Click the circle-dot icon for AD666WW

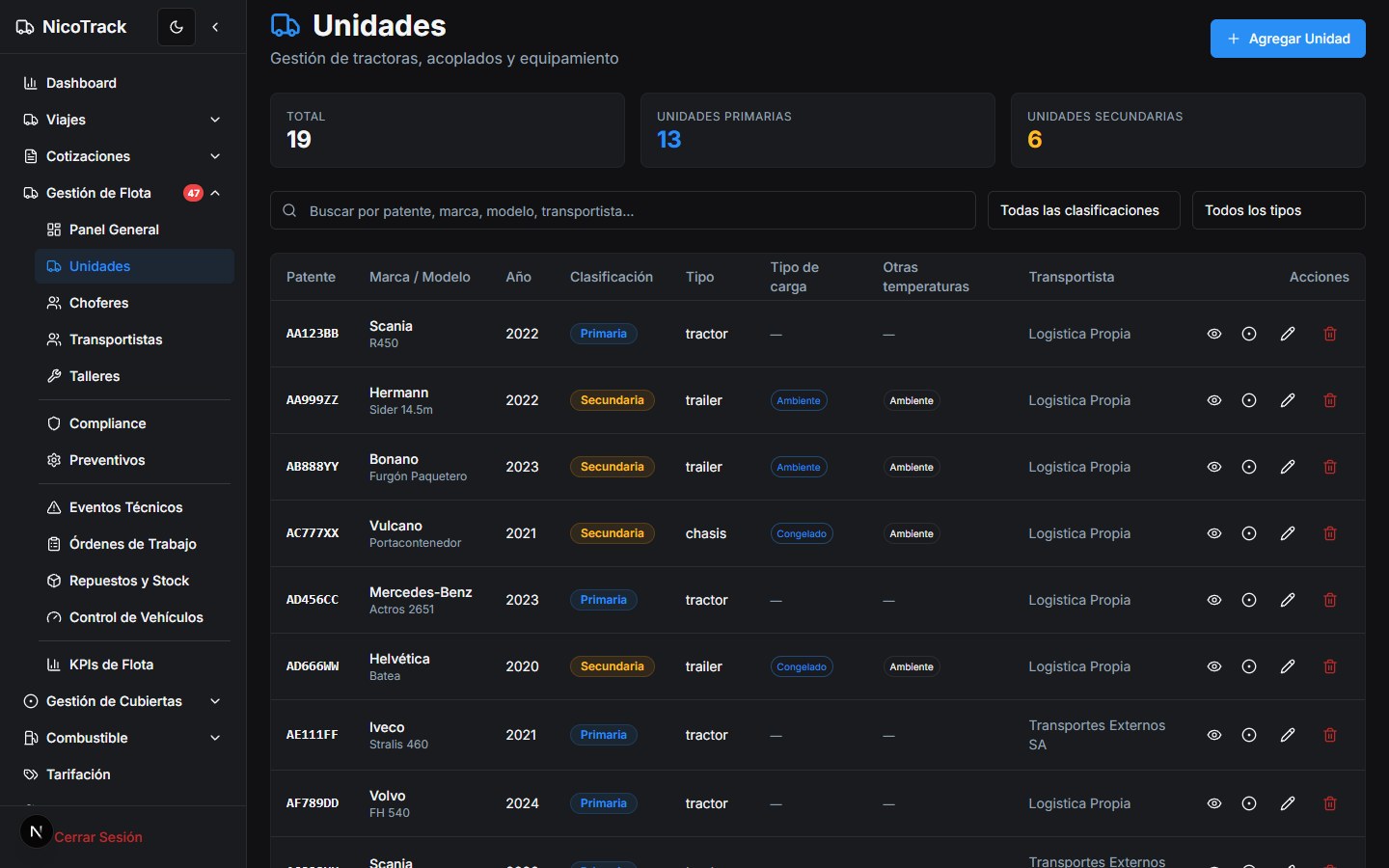coord(1249,666)
